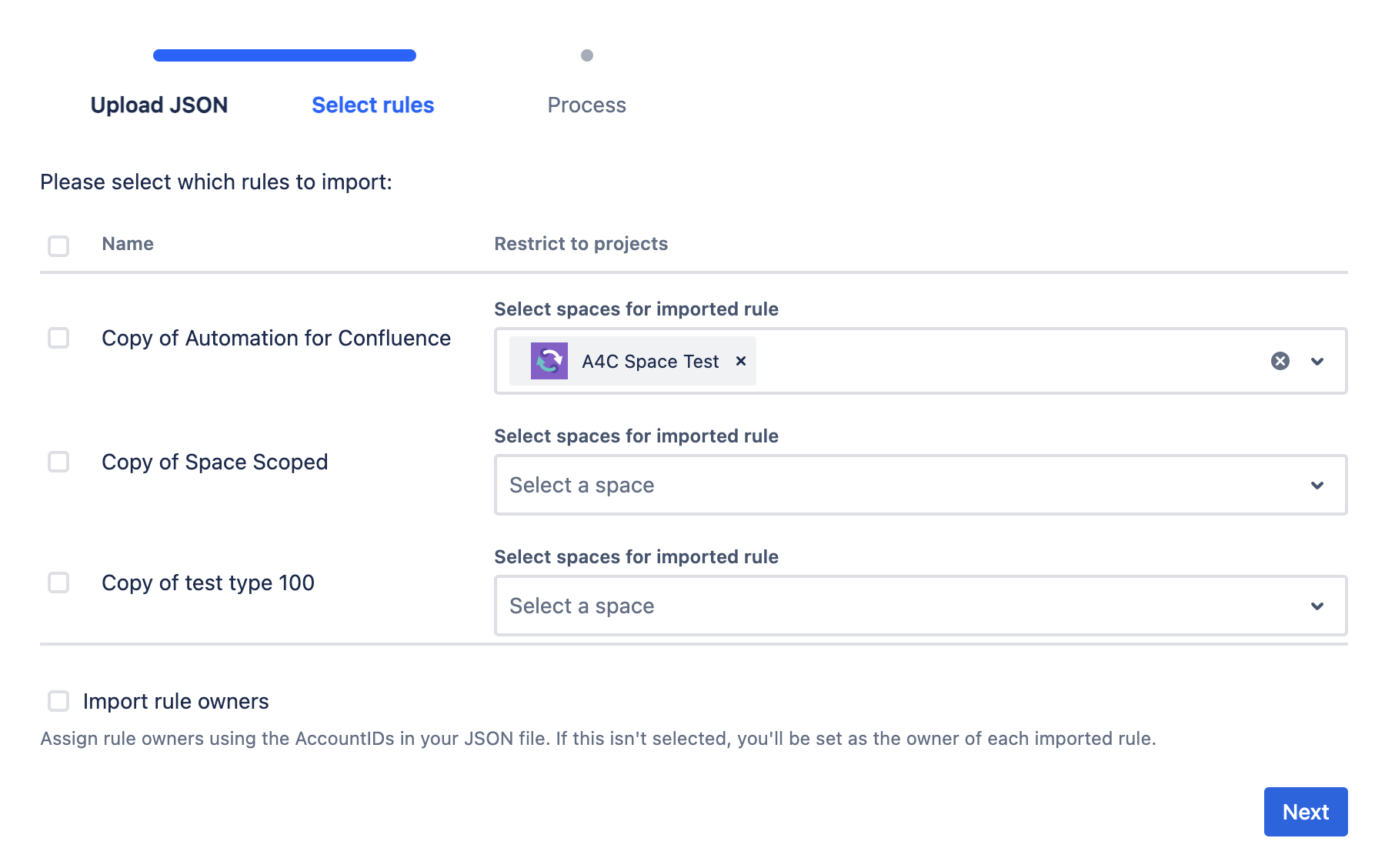
Task: Jump to the Process step
Action: (587, 105)
